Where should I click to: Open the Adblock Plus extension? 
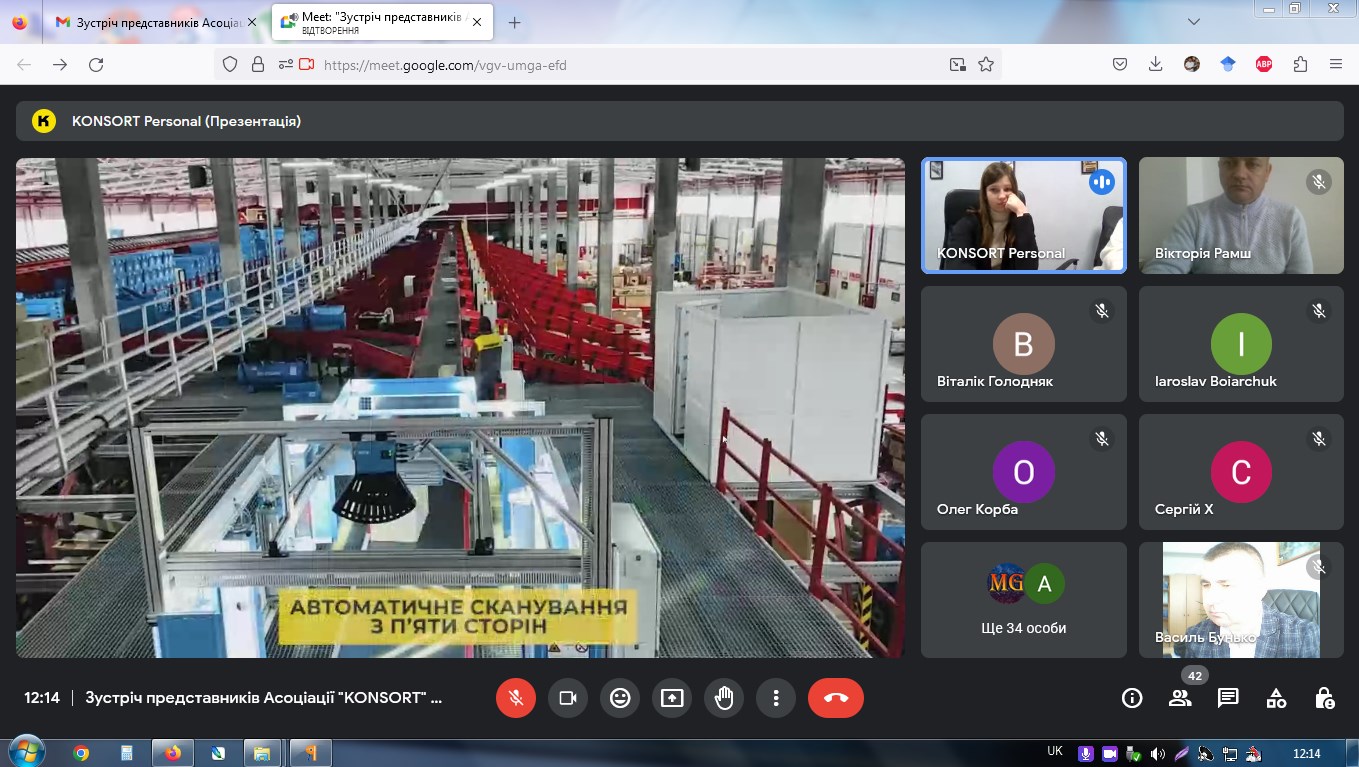1264,64
